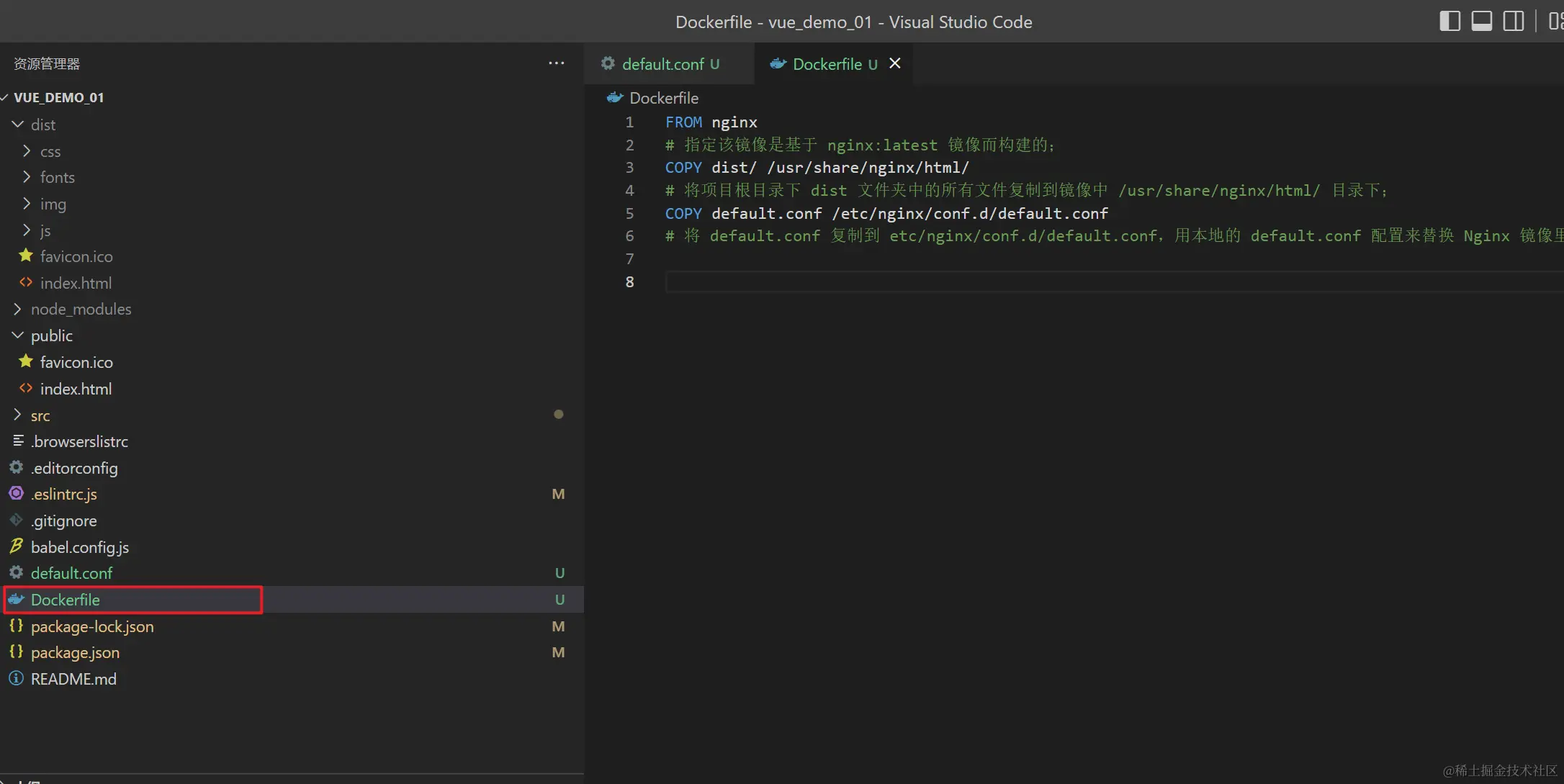Click the package.json braces icon
Image resolution: width=1564 pixels, height=784 pixels.
tap(16, 652)
